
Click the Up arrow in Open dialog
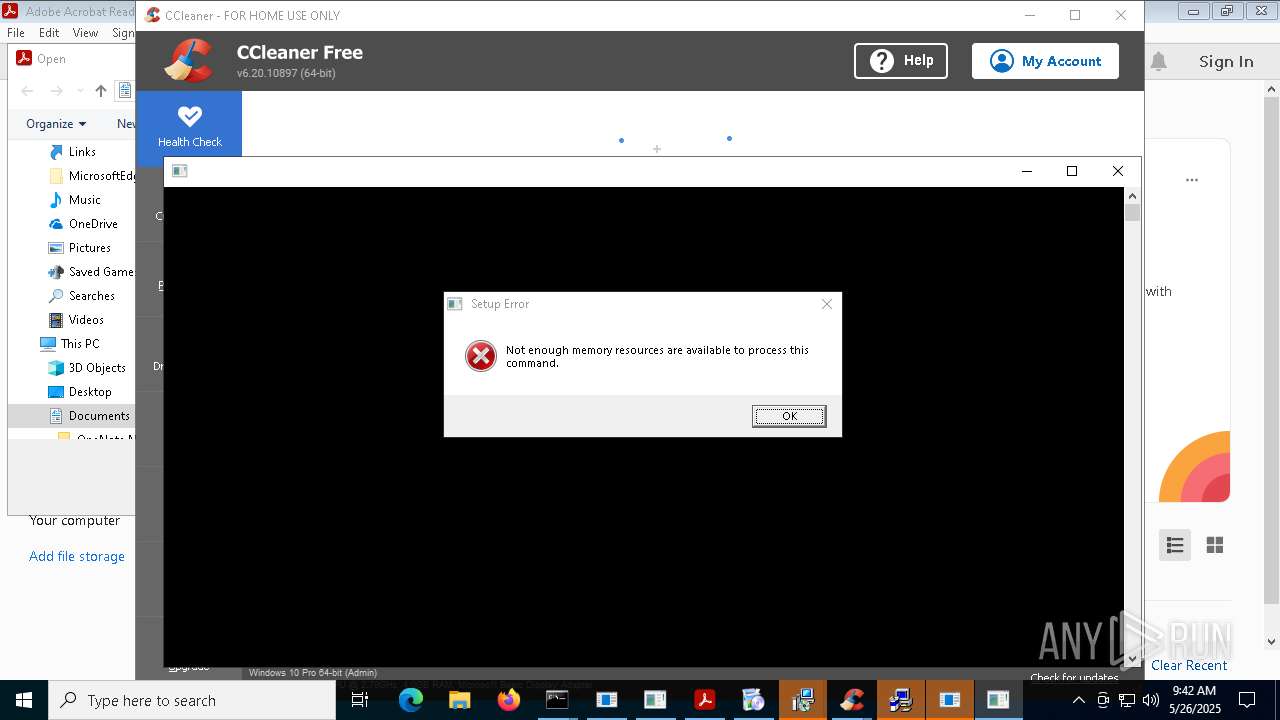[101, 91]
